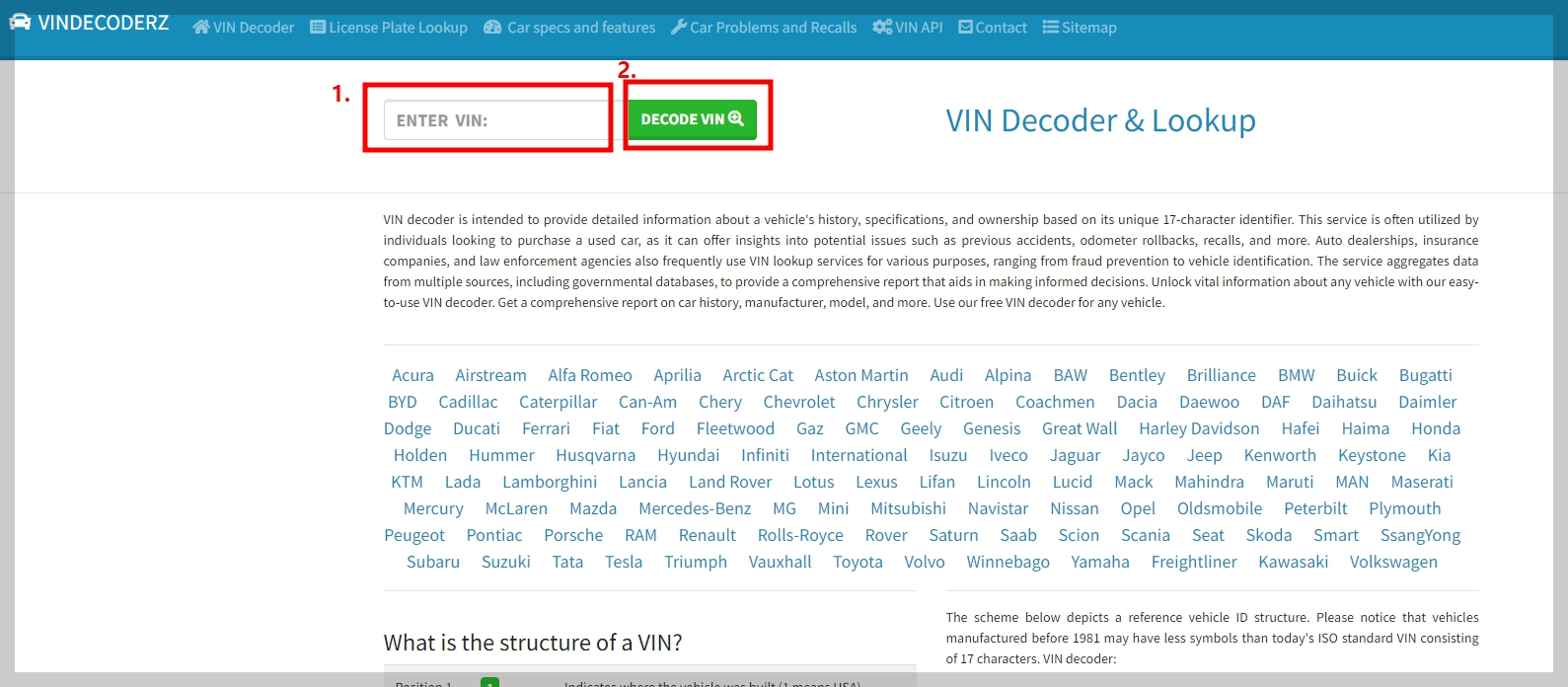Screen dimensions: 1568x687
Task: Select the Subaru brand link
Action: (x=433, y=562)
